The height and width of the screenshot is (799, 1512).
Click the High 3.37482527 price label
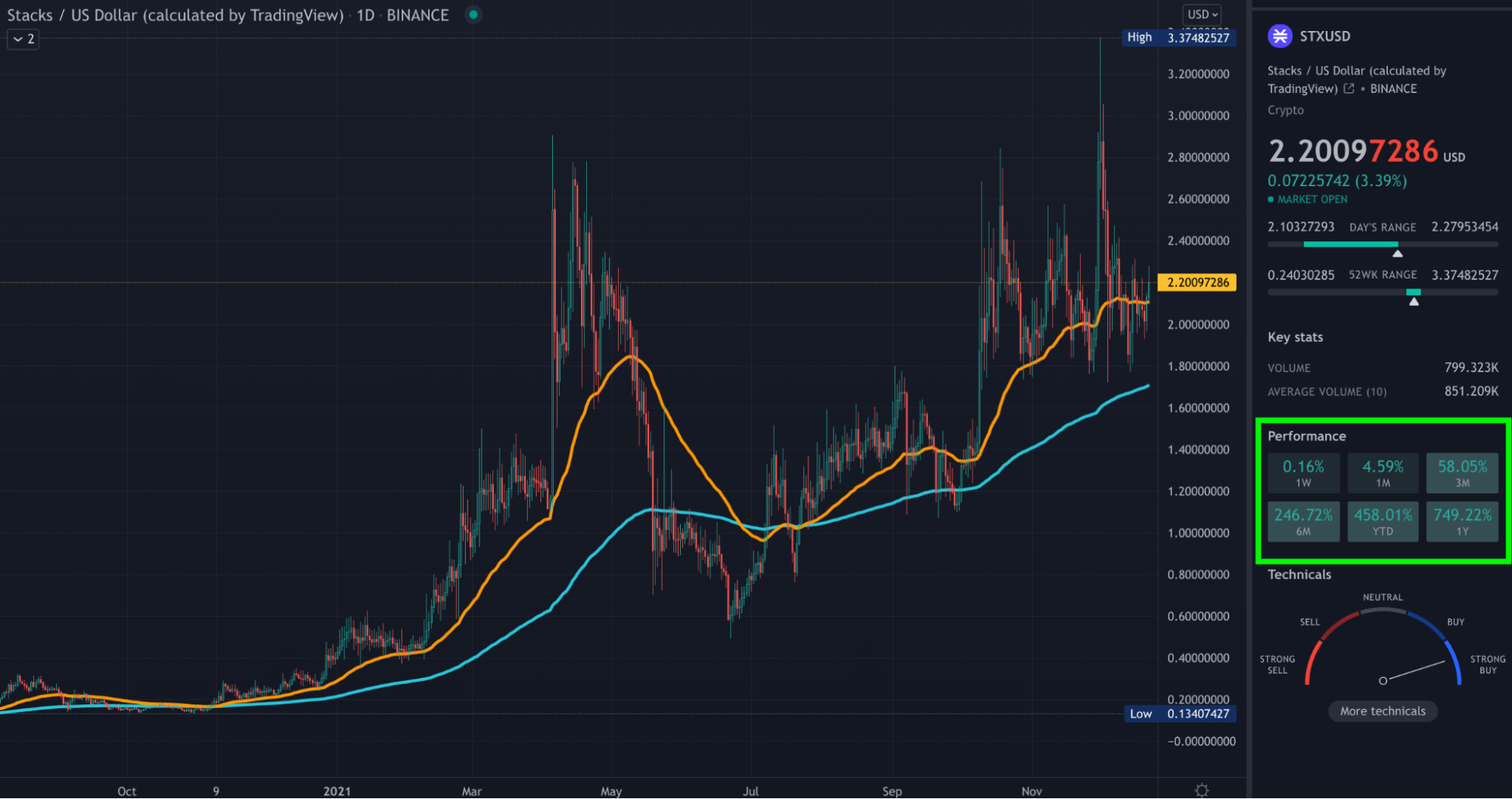[x=1181, y=37]
